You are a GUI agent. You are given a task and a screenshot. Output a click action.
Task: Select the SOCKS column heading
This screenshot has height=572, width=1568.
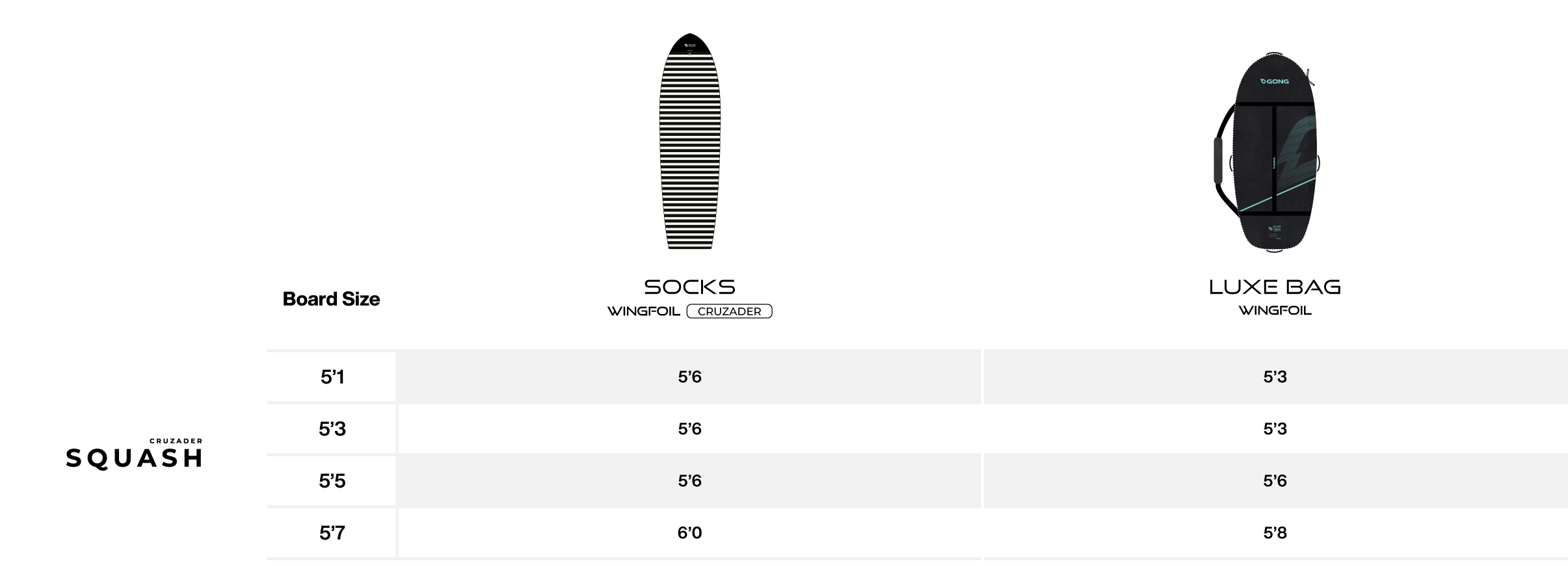click(x=689, y=287)
